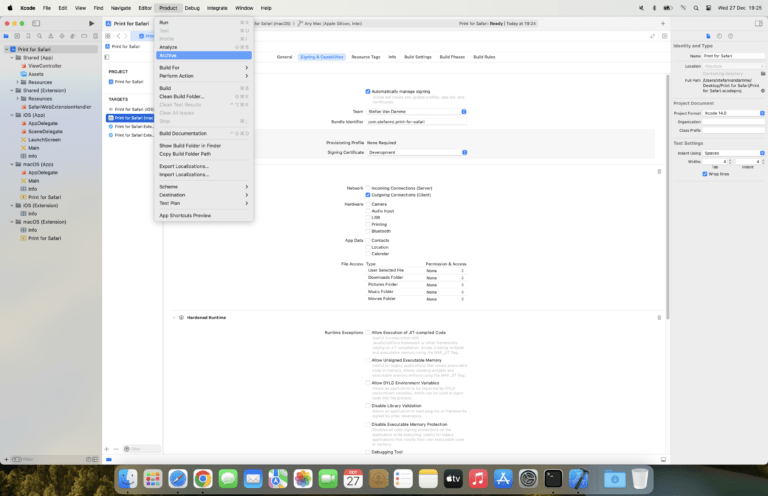
Task: Hide the targets list sidebar icon
Action: point(107,57)
